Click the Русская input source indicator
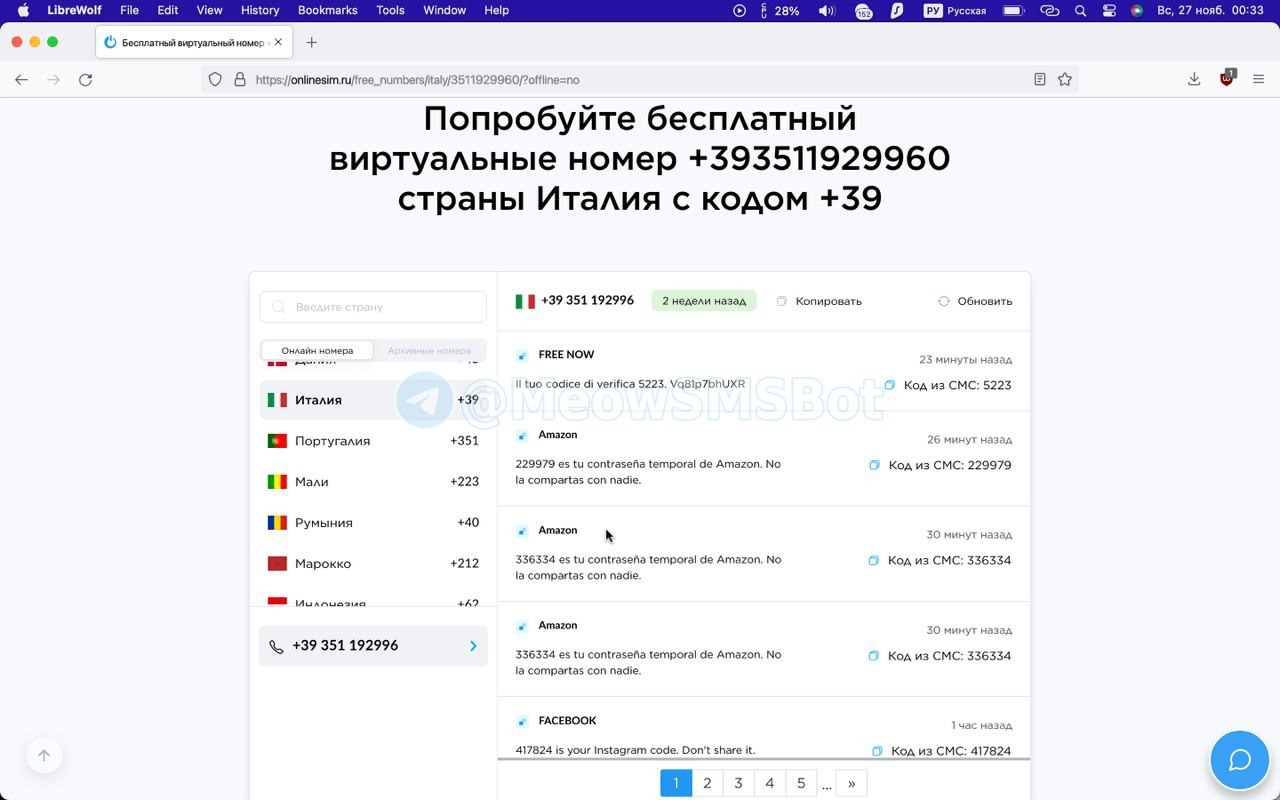This screenshot has width=1280, height=800. click(x=955, y=10)
